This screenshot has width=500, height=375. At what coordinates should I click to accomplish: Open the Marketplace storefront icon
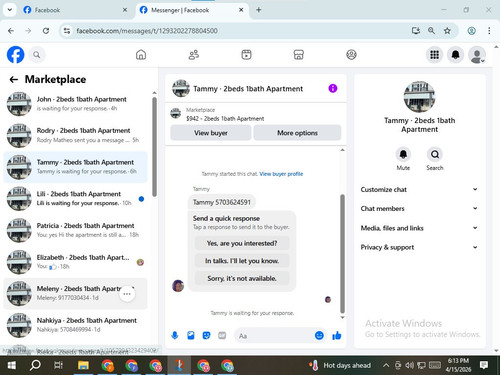pos(299,55)
